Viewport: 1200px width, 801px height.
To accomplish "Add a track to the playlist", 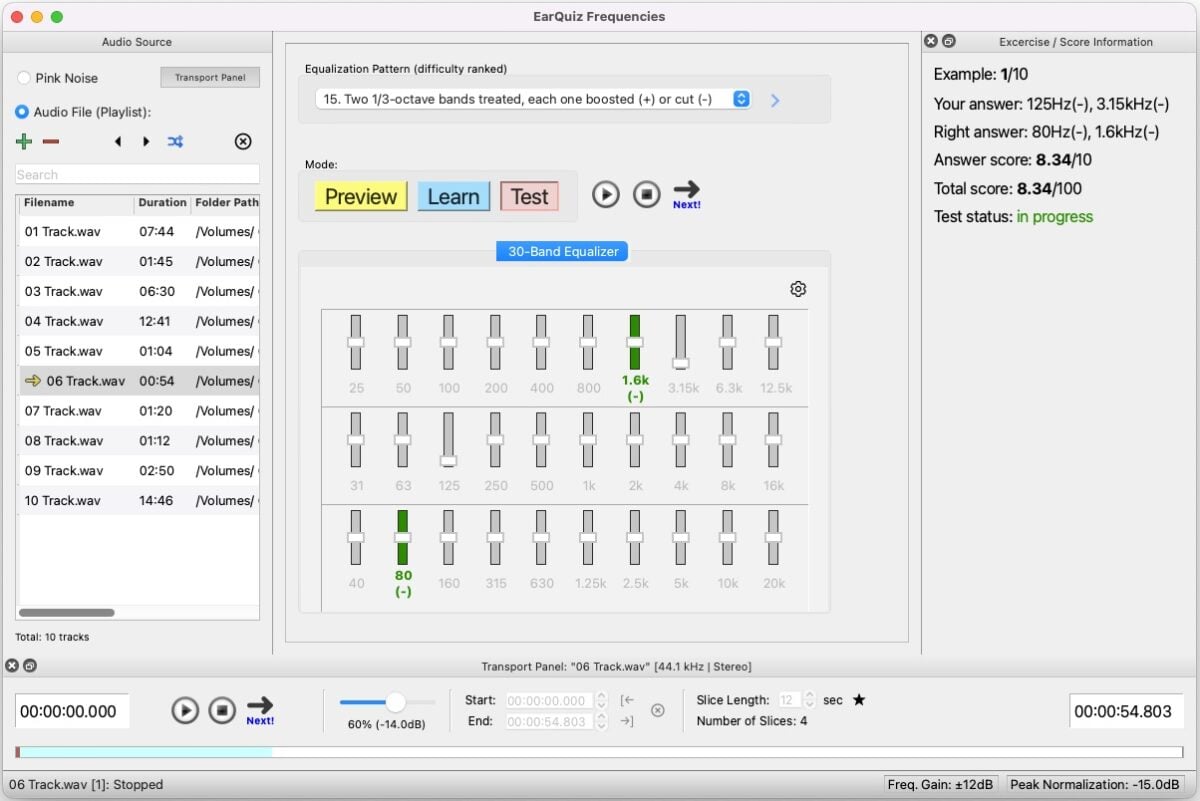I will click(x=24, y=141).
